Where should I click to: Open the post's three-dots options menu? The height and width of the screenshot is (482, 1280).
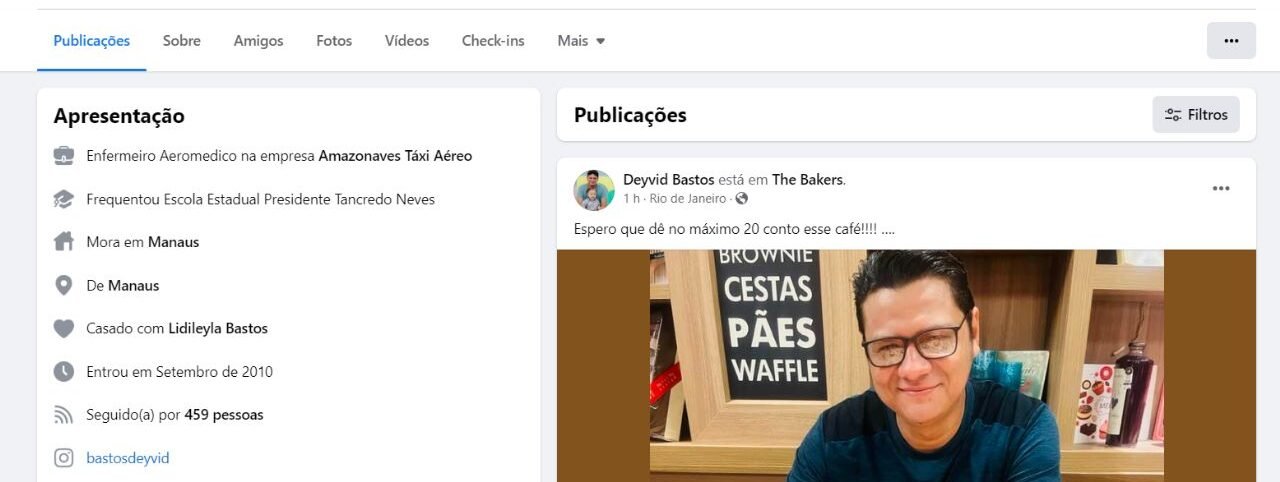click(x=1221, y=188)
